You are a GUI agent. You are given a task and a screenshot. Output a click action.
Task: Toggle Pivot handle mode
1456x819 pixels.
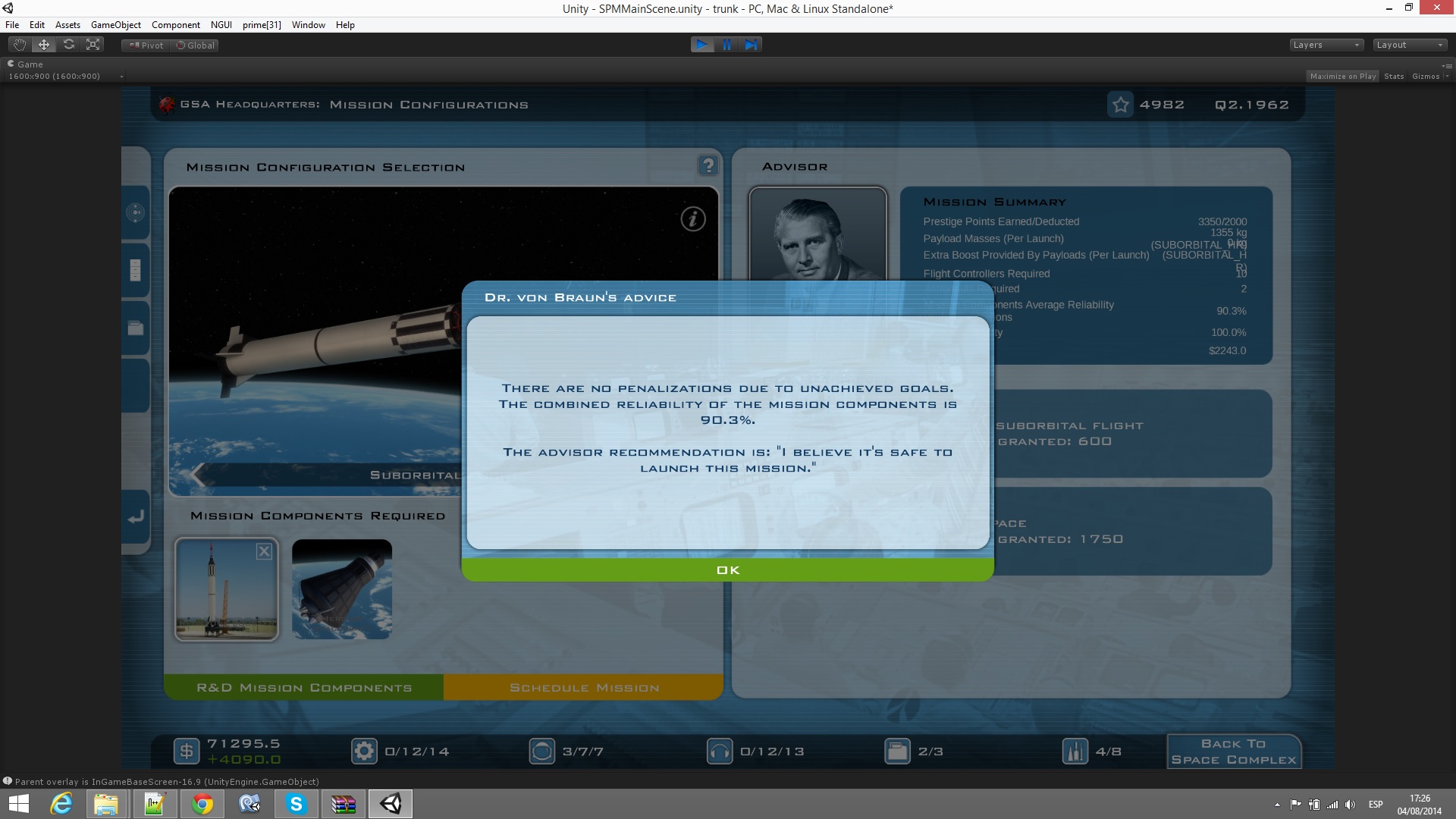146,45
